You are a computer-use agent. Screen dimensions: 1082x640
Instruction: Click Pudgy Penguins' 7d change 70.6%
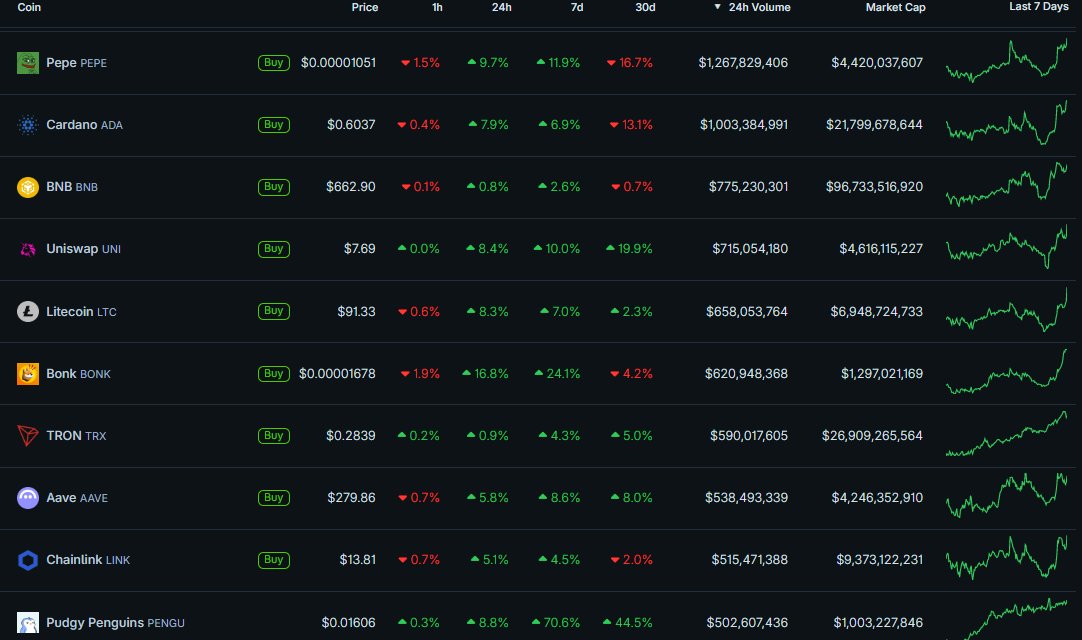555,623
